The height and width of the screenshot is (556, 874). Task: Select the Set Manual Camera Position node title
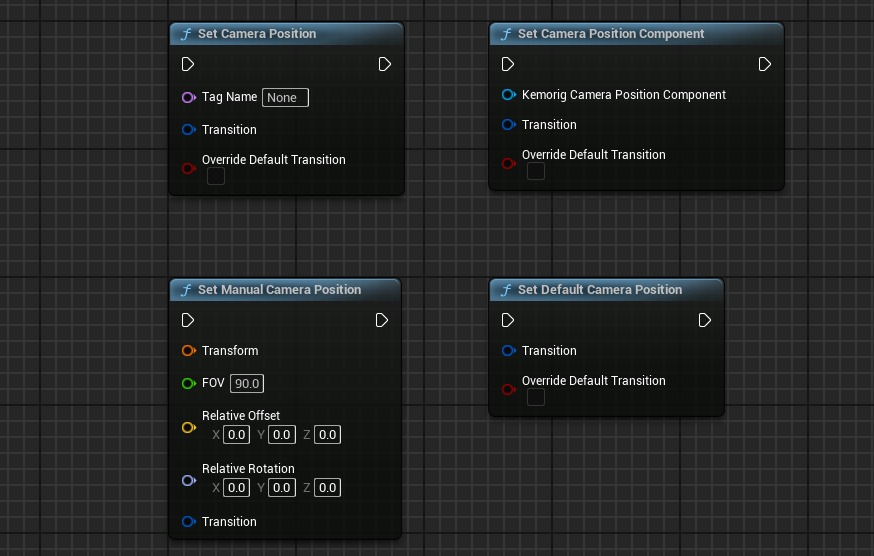[279, 290]
